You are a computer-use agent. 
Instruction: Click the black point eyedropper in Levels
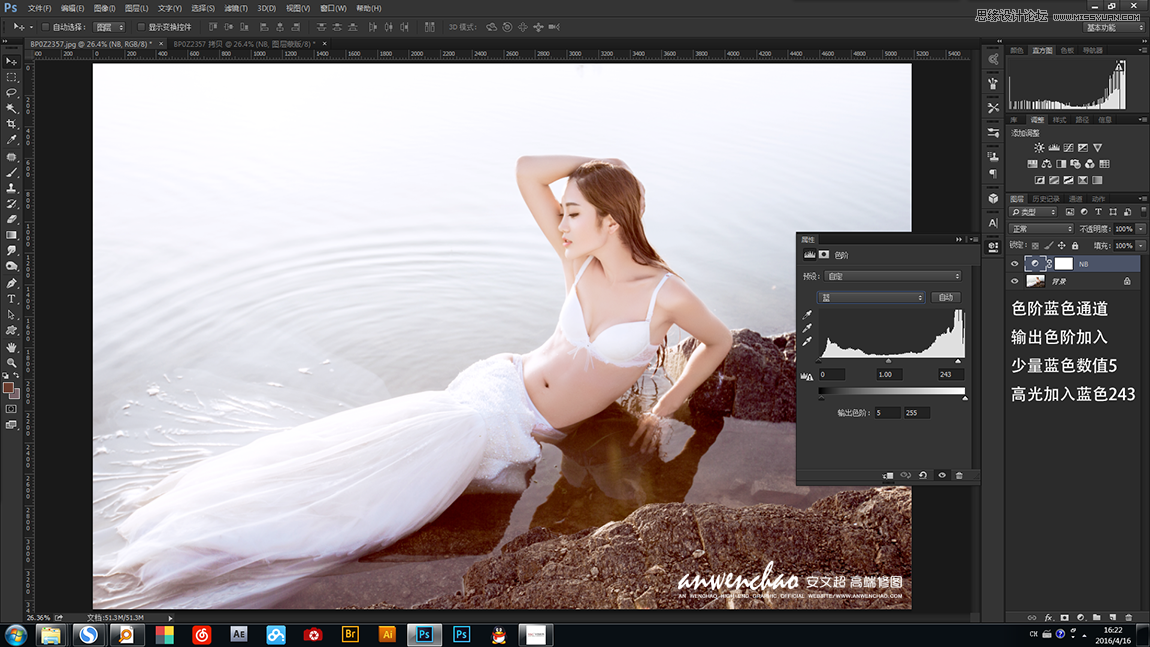point(807,315)
